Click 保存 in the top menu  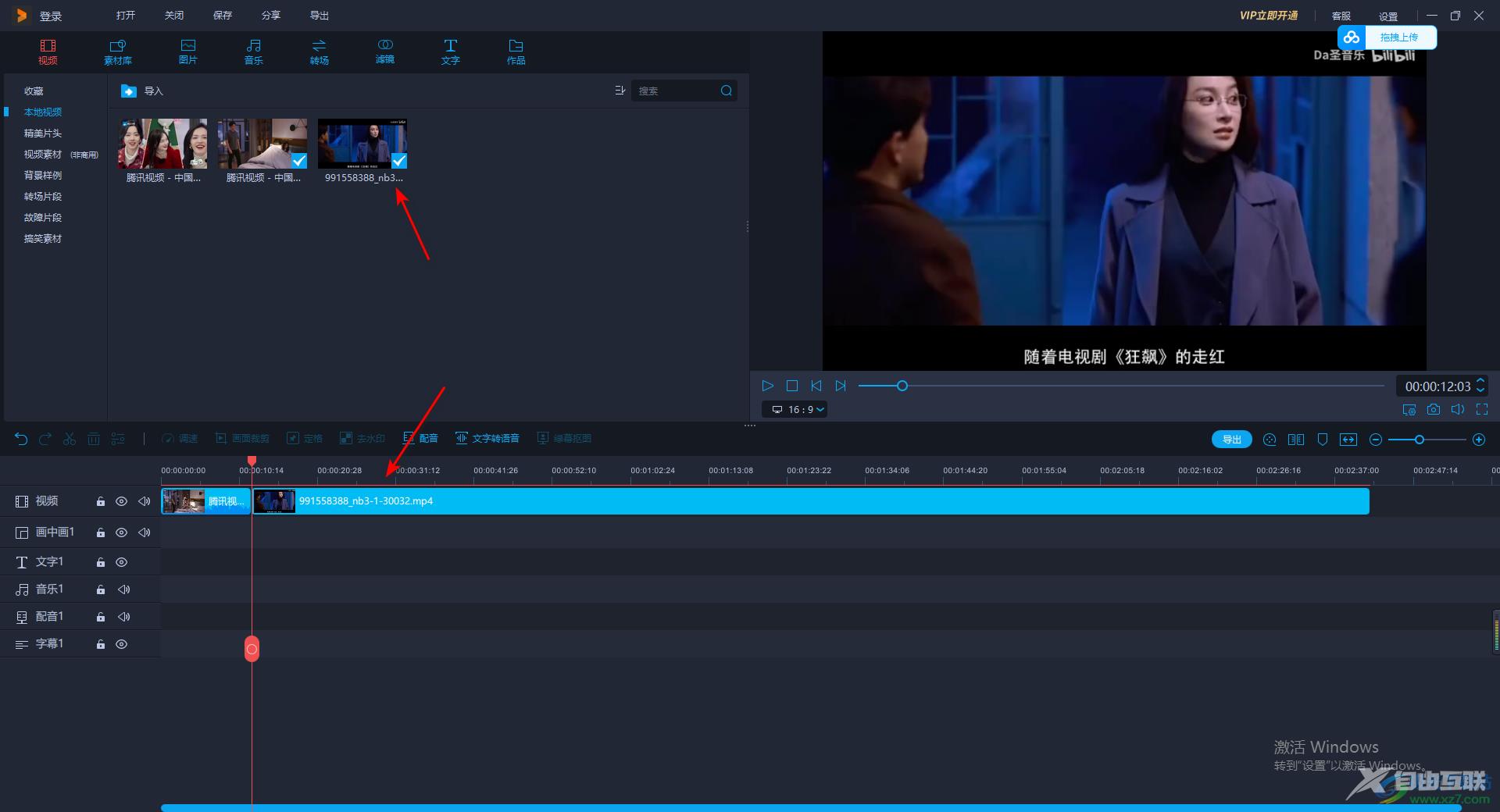[x=222, y=16]
